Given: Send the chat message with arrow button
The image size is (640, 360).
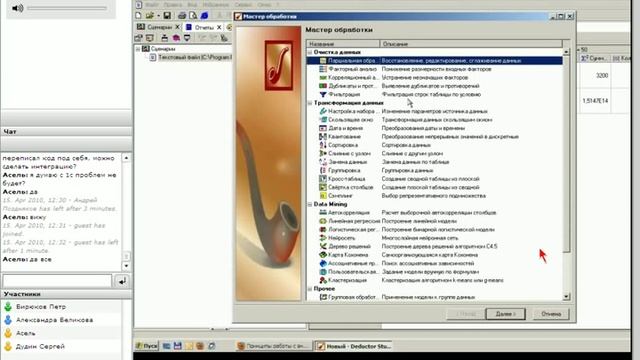Looking at the screenshot, I should tap(122, 281).
